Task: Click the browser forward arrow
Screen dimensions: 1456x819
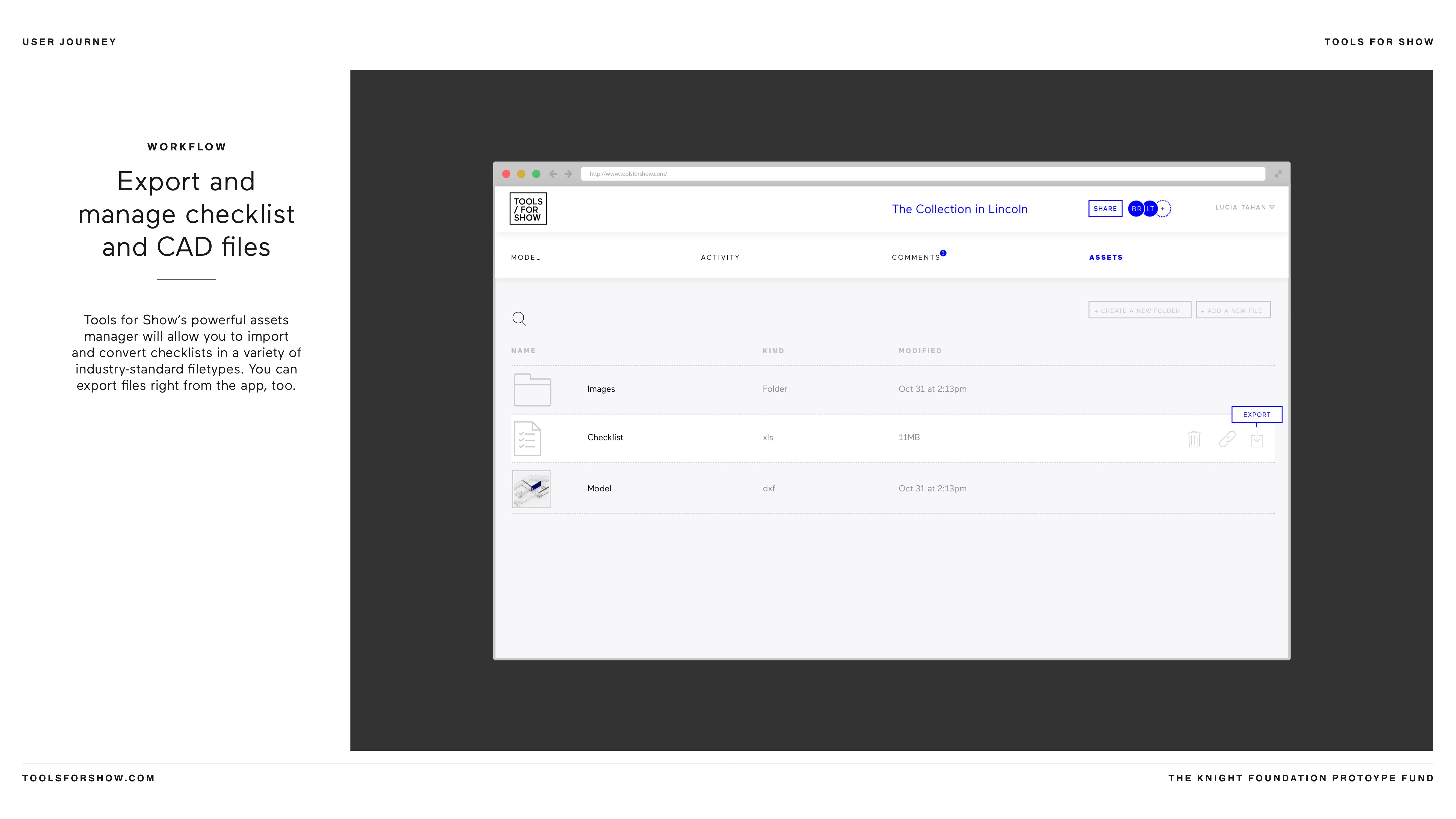Action: (568, 174)
